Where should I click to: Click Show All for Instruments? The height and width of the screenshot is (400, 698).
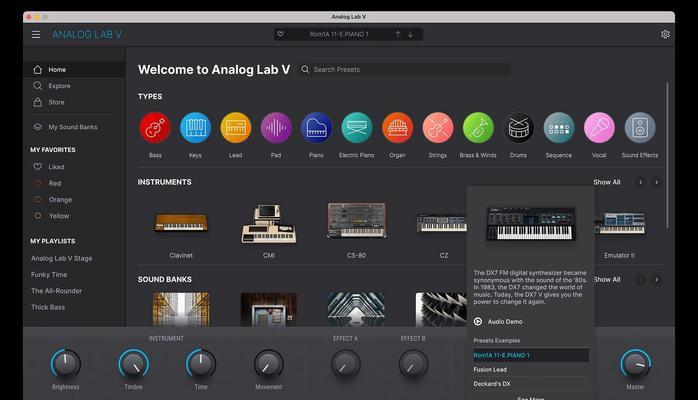point(606,182)
